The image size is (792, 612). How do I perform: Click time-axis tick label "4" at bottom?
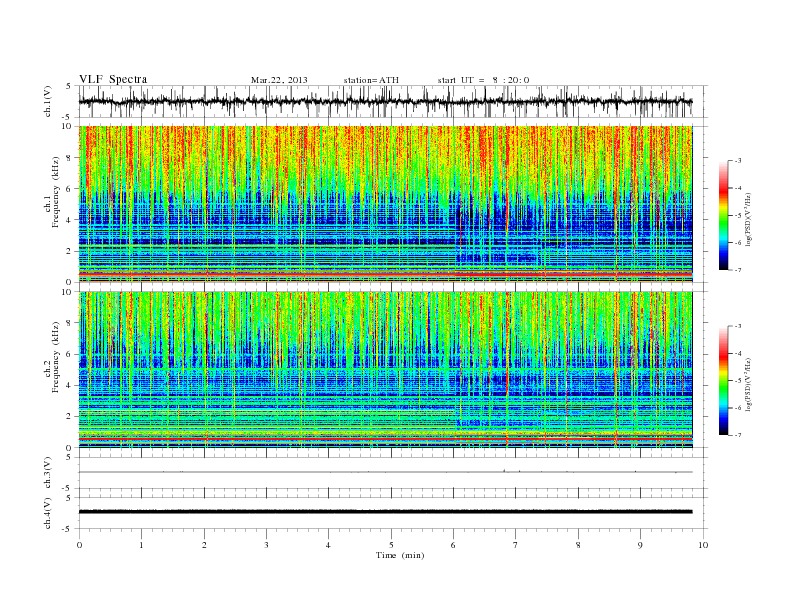point(328,545)
